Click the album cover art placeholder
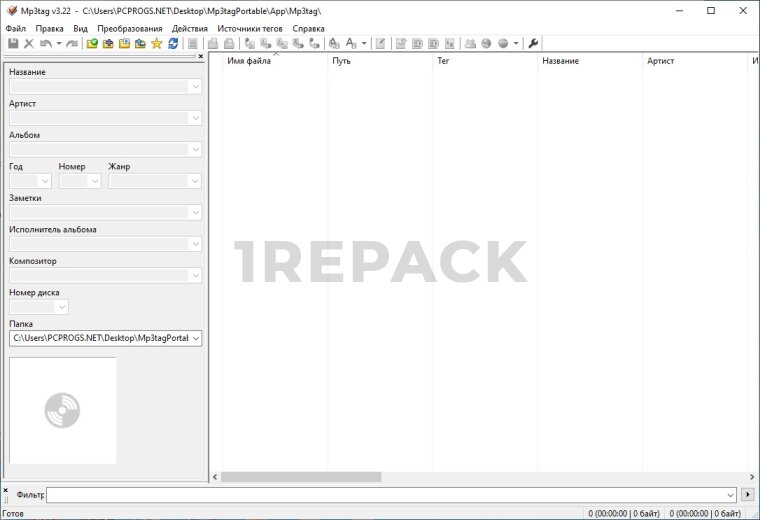This screenshot has width=760, height=520. [62, 410]
